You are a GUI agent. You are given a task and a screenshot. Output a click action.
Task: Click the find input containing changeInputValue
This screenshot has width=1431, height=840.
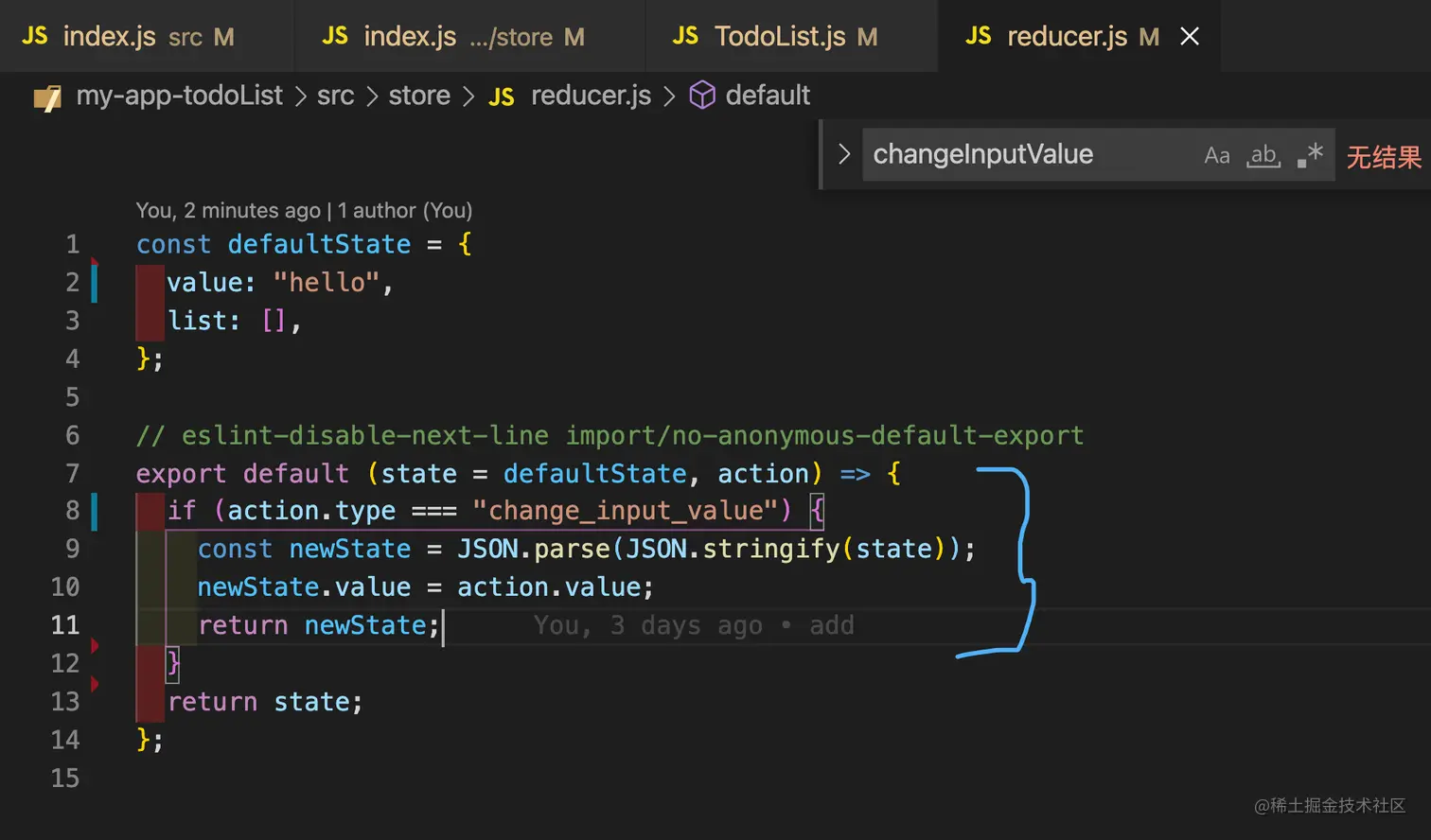point(1022,154)
